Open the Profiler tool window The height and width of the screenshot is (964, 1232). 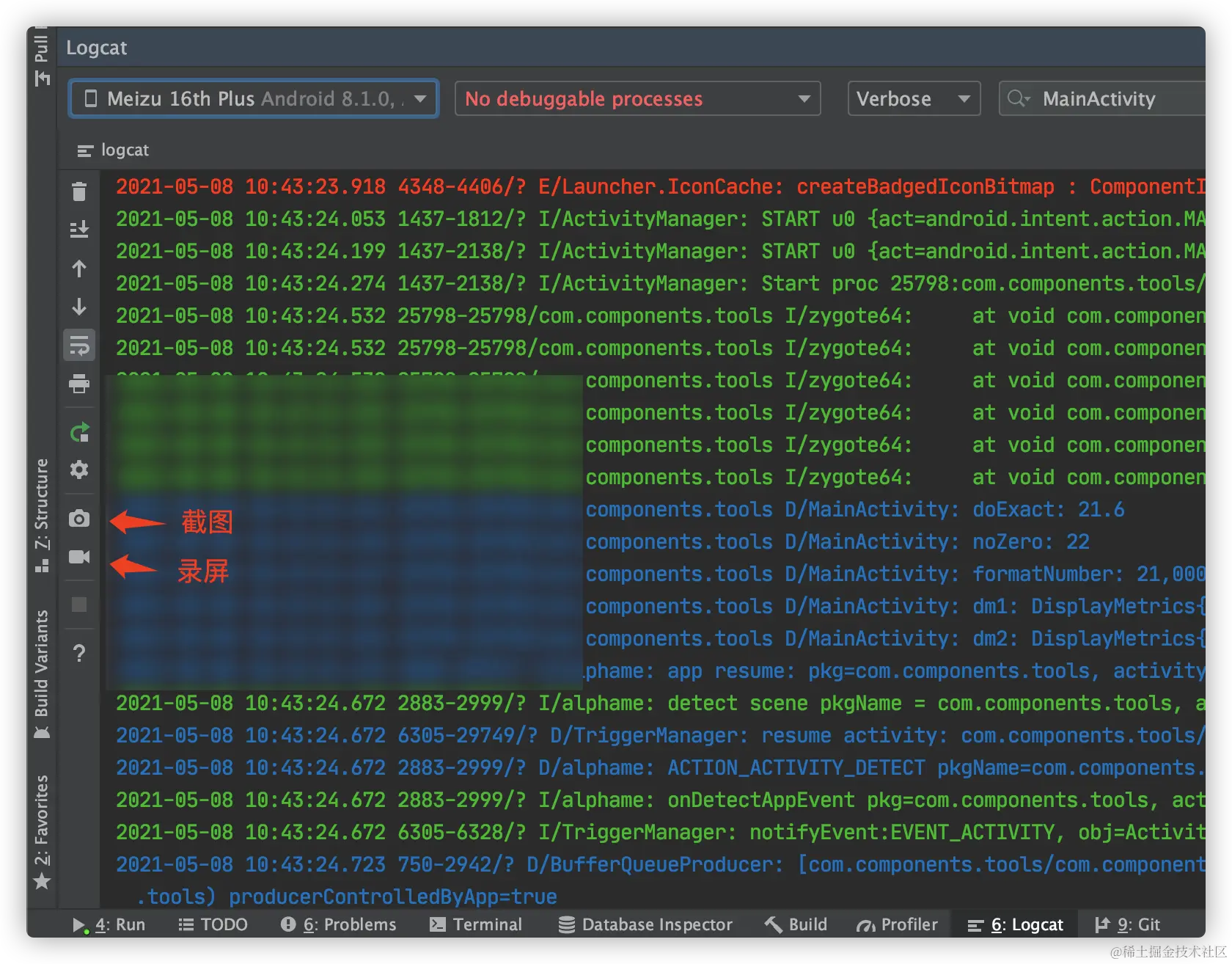click(x=897, y=924)
